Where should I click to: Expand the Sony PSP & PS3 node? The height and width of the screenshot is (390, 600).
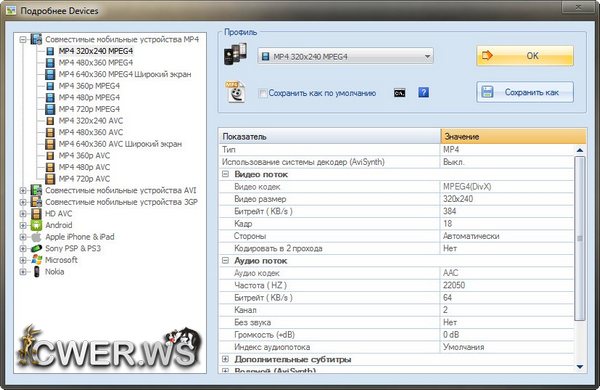[x=23, y=248]
